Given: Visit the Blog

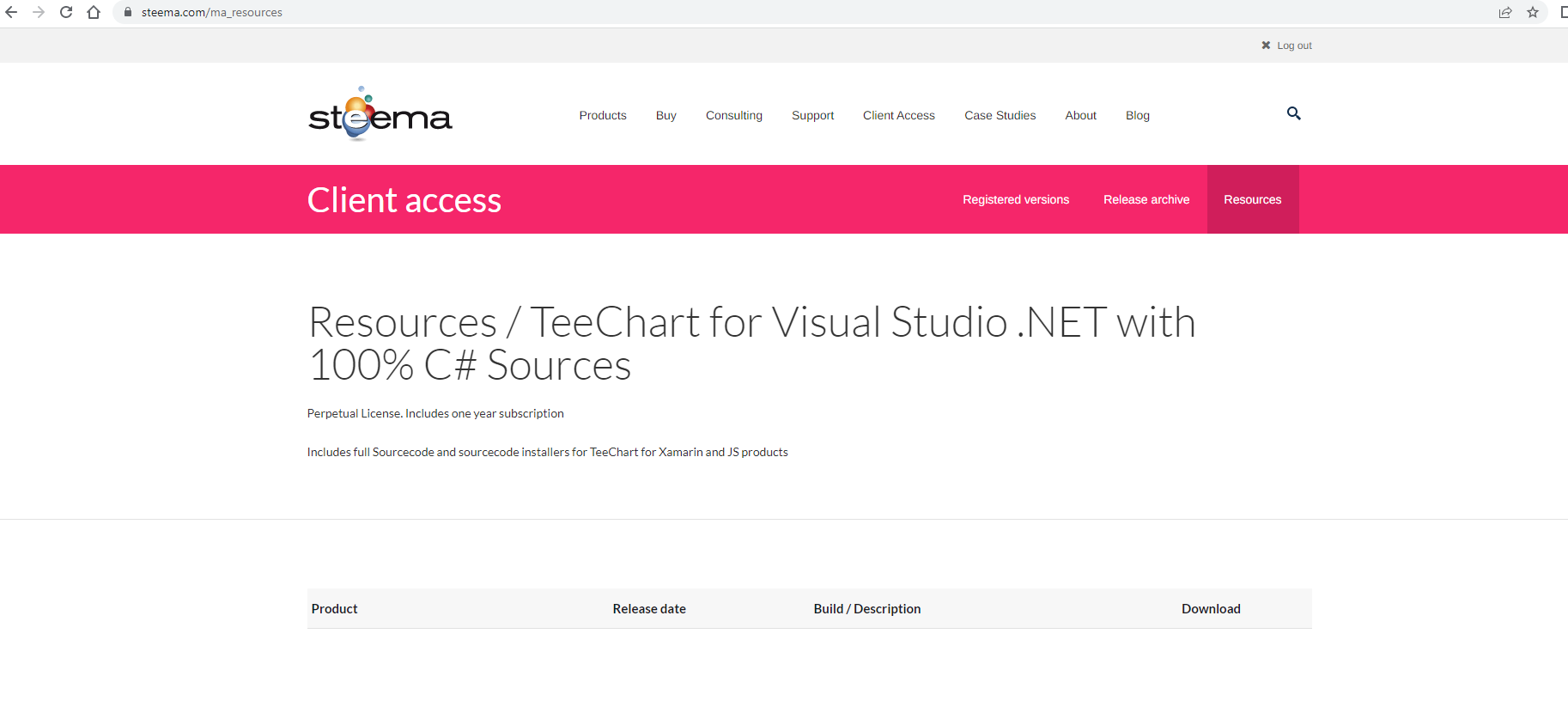Looking at the screenshot, I should click(x=1138, y=115).
